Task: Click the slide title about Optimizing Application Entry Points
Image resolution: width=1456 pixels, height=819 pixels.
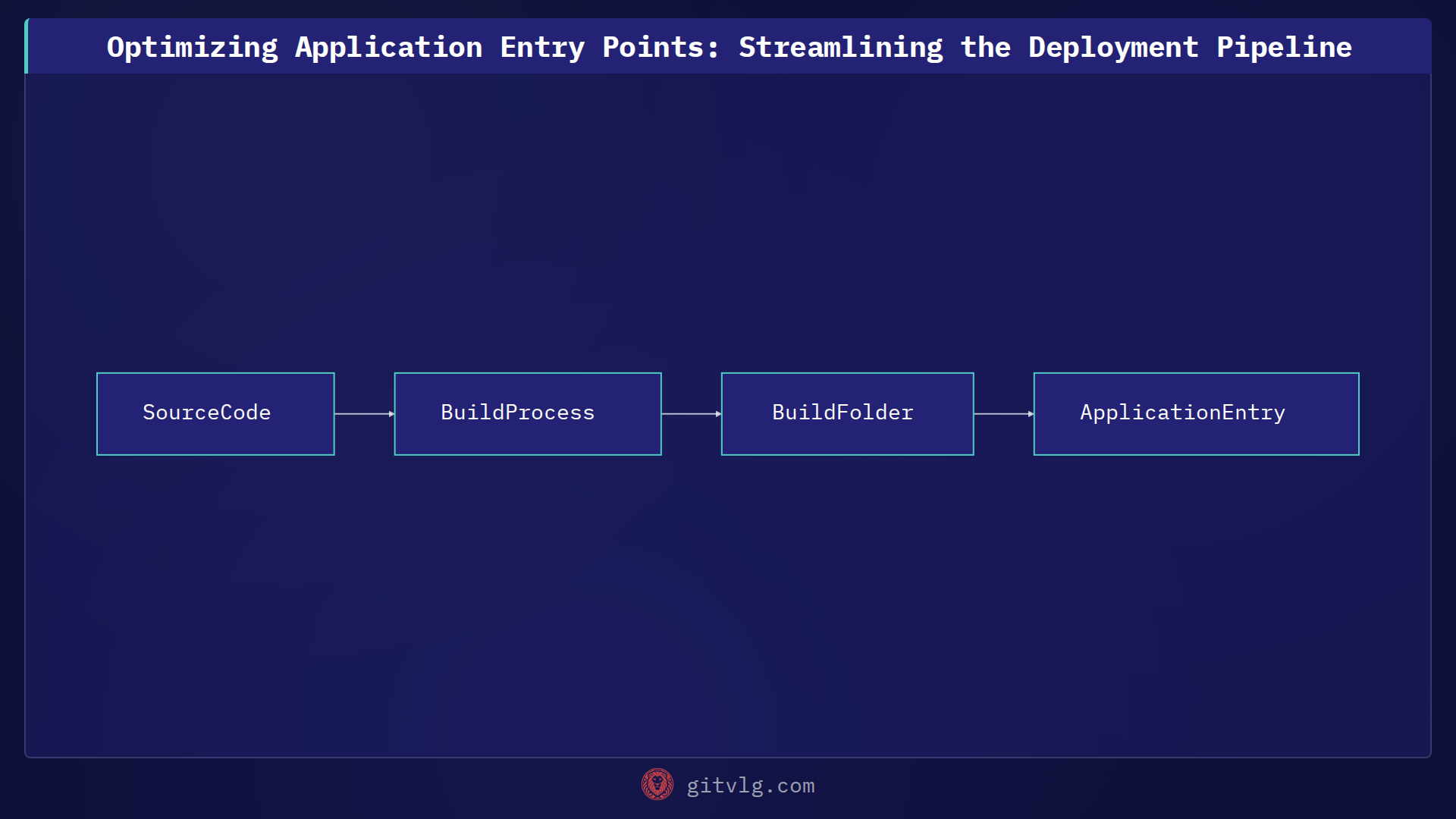Action: coord(729,47)
